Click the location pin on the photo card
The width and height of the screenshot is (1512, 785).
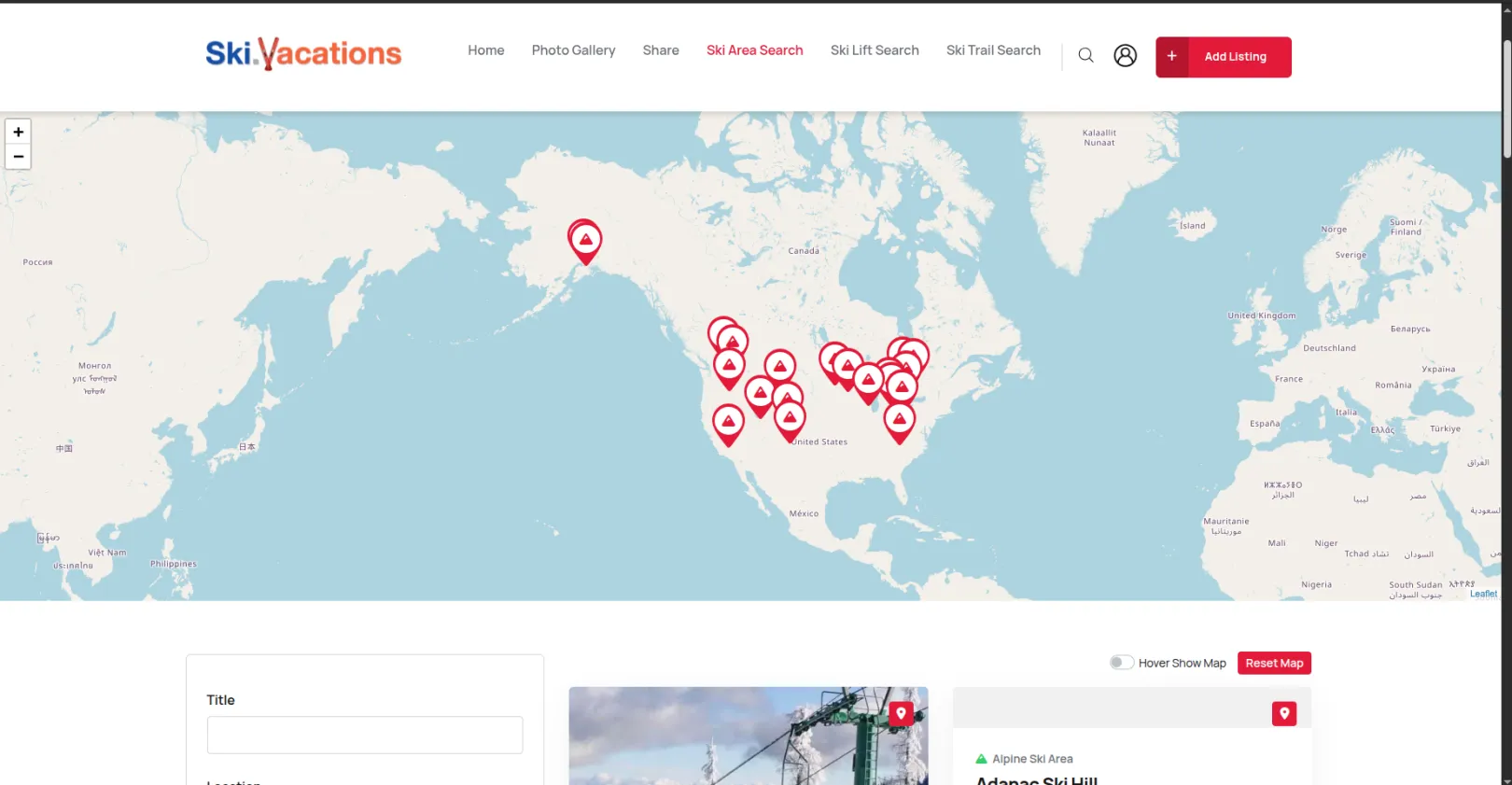(x=901, y=714)
